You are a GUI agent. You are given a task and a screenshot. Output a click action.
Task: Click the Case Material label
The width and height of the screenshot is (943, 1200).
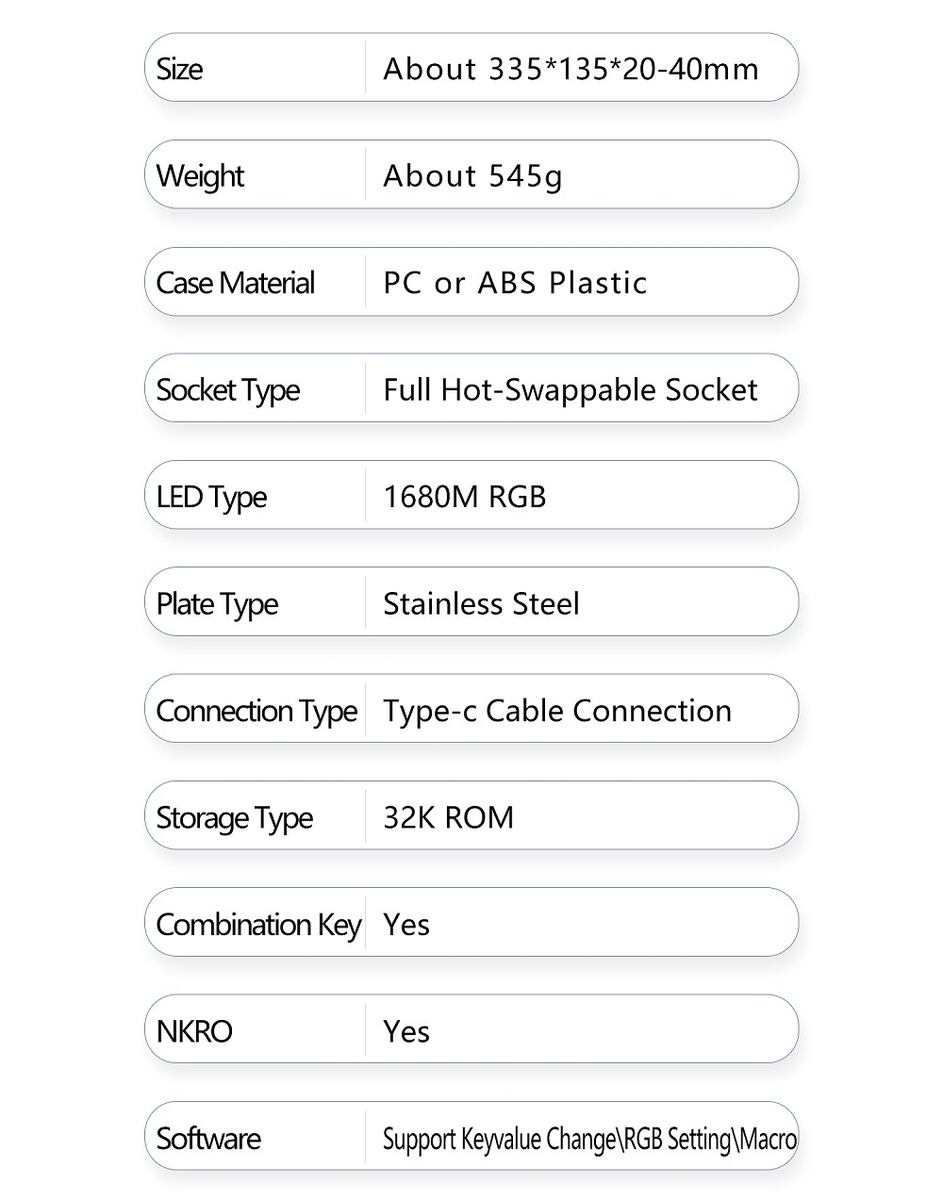236,283
